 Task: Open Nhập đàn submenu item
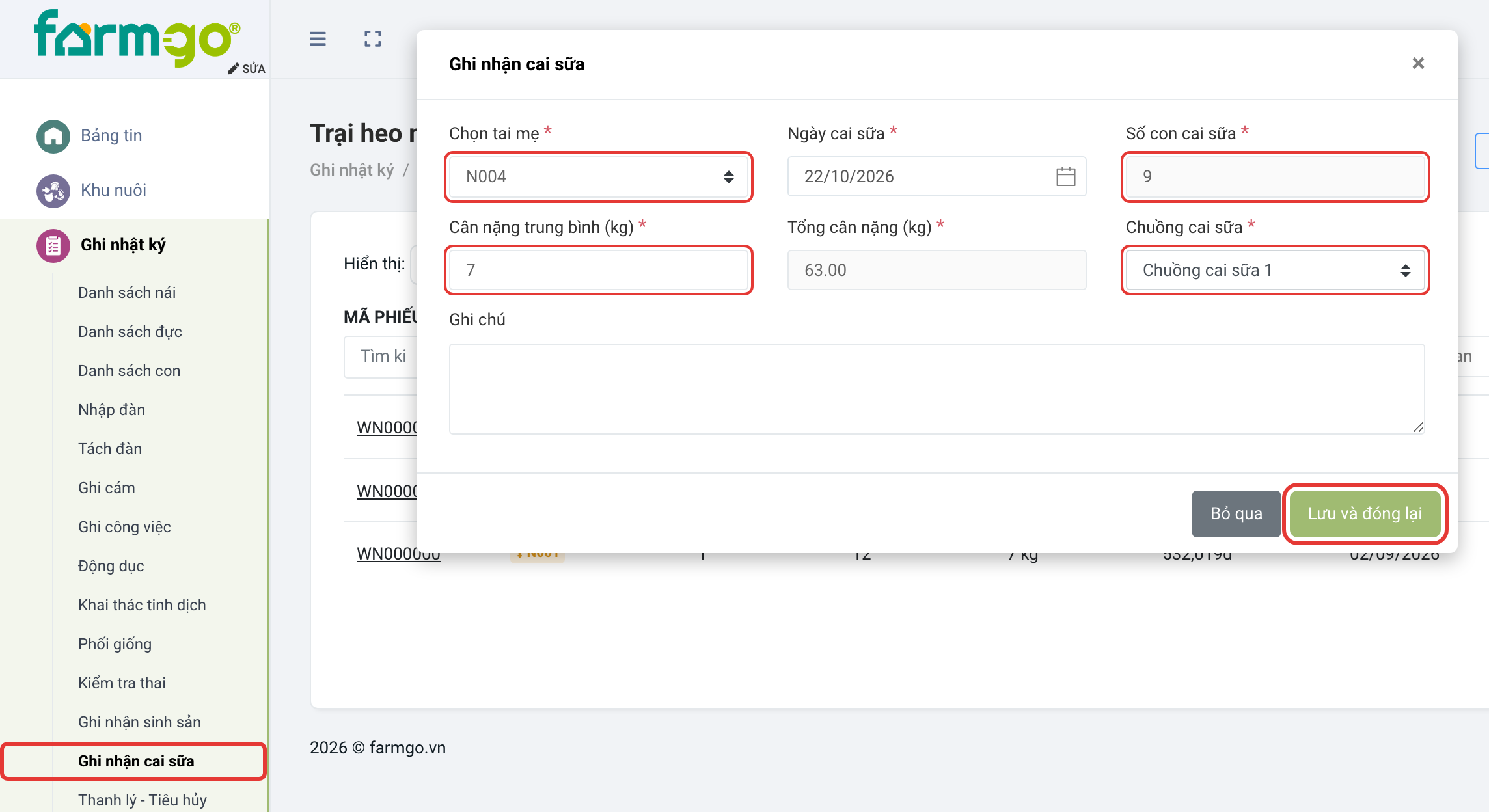[112, 410]
